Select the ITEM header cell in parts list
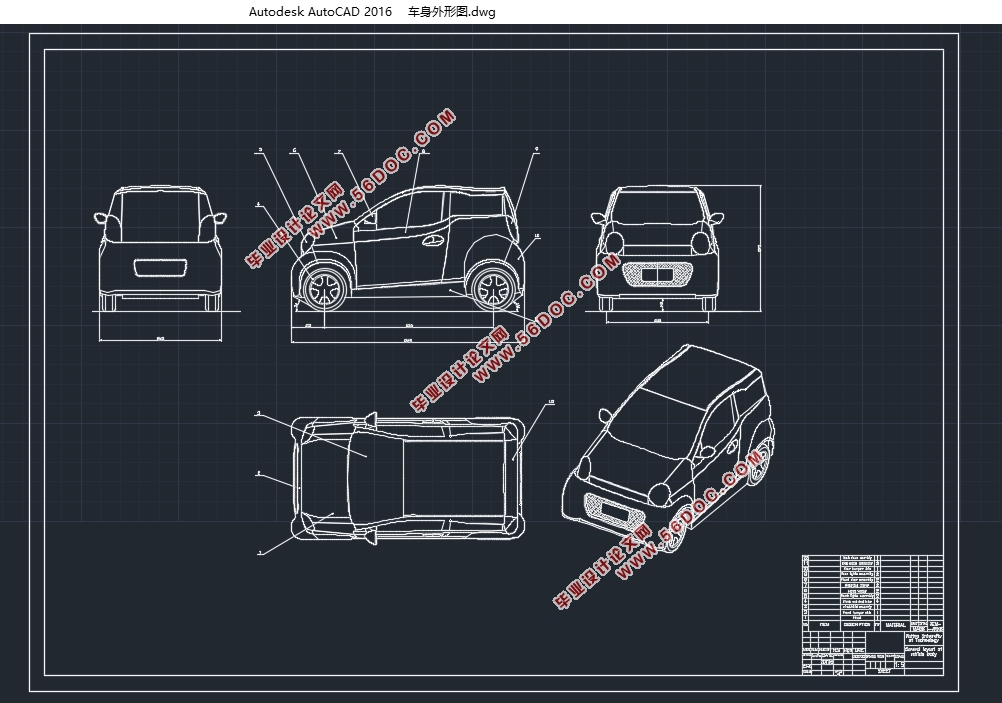 click(823, 624)
